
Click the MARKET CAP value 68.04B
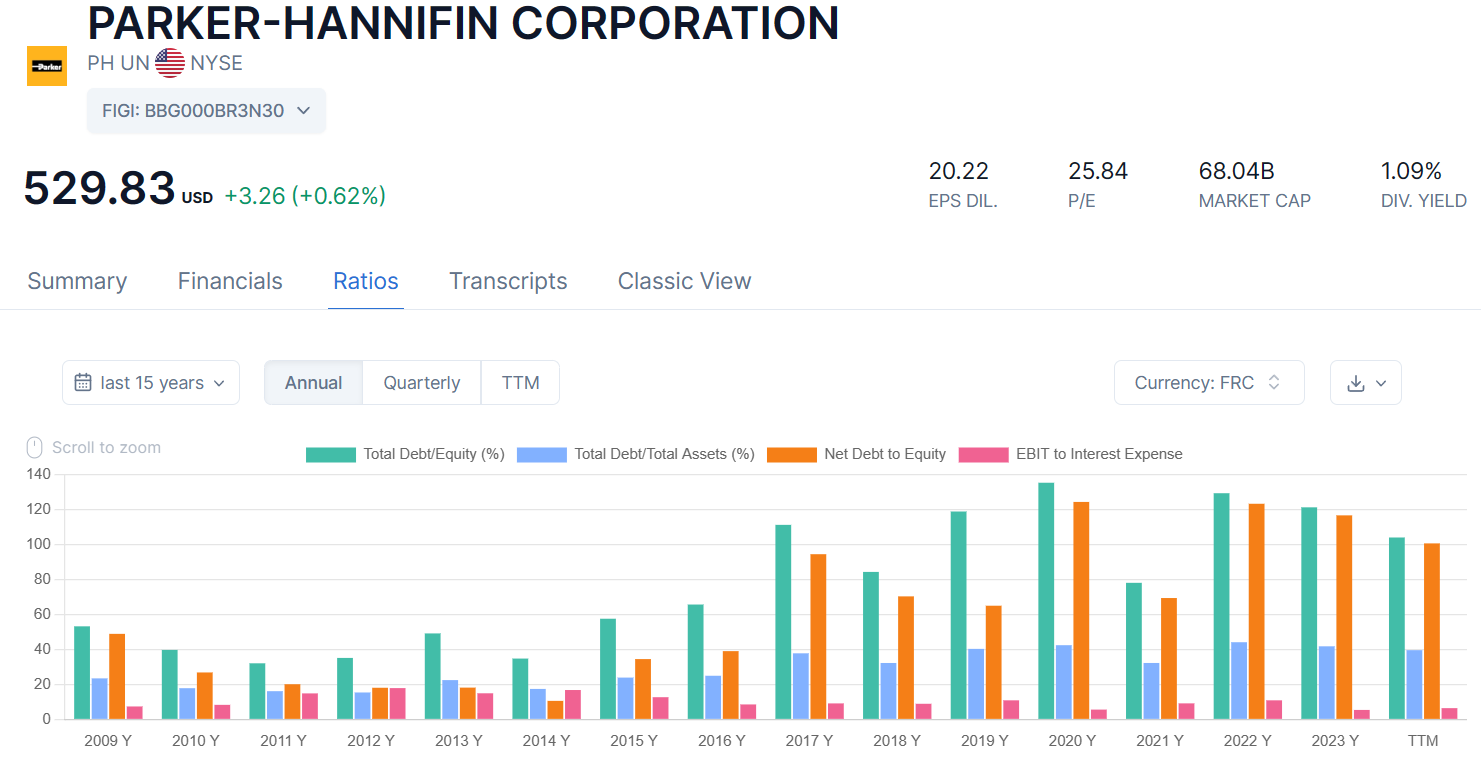coord(1236,171)
